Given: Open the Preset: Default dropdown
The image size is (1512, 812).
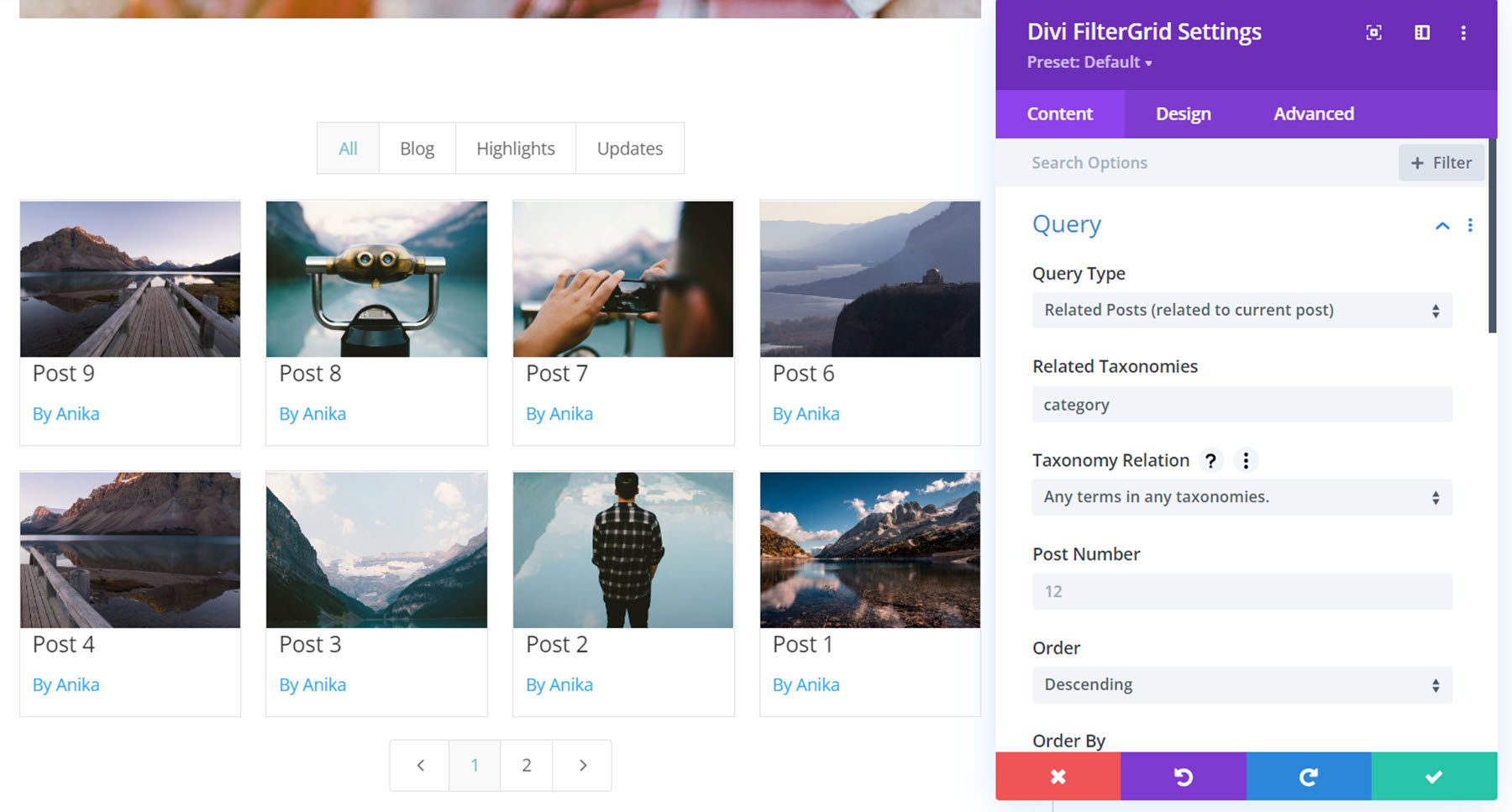Looking at the screenshot, I should click(1089, 62).
